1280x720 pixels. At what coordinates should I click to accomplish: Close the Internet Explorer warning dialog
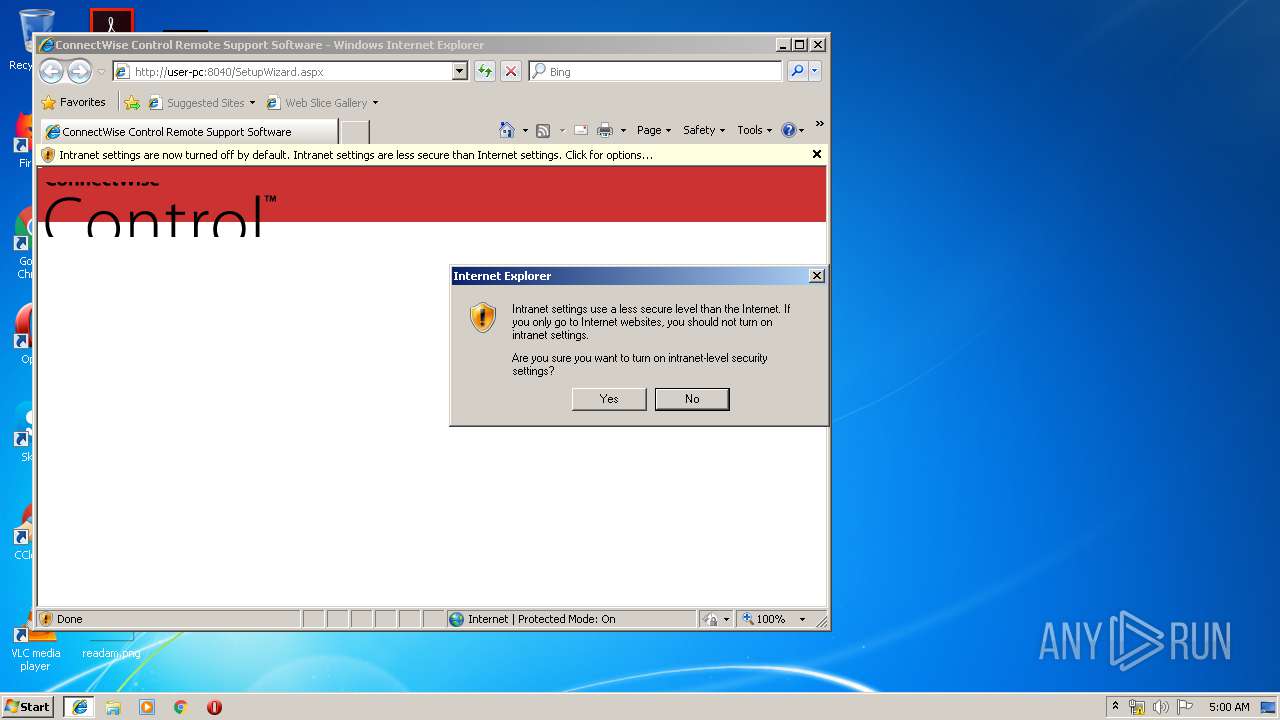817,276
